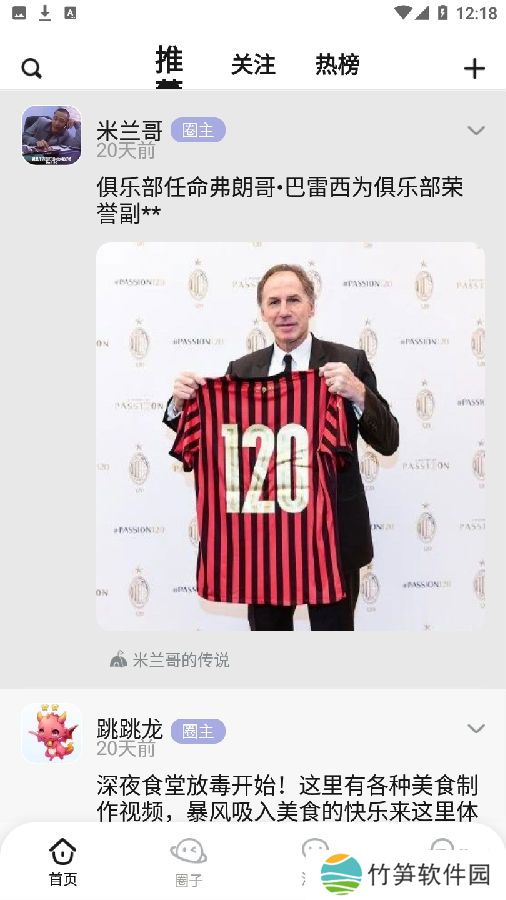Tap the 首页 home icon
Viewport: 506px width, 900px height.
pos(63,851)
